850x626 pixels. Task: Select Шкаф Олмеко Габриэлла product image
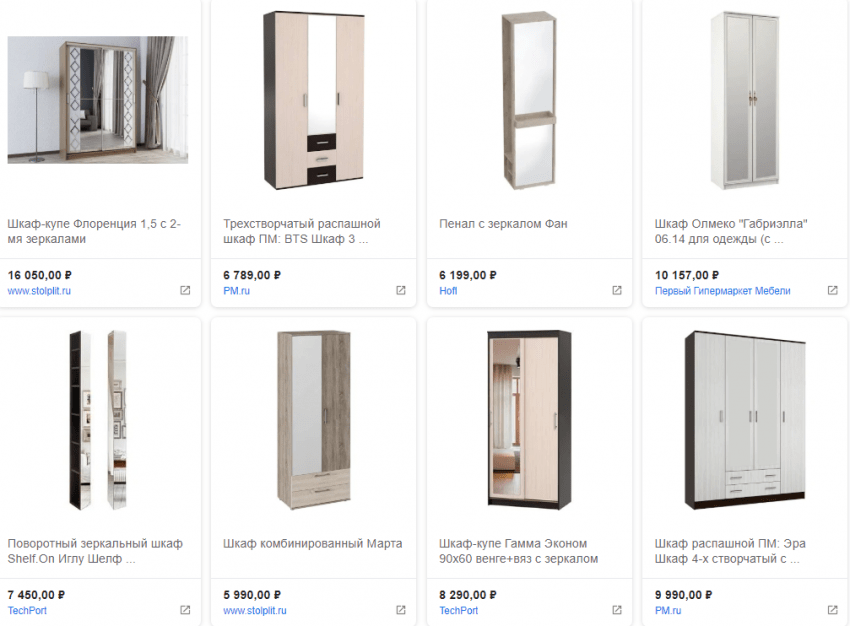745,100
